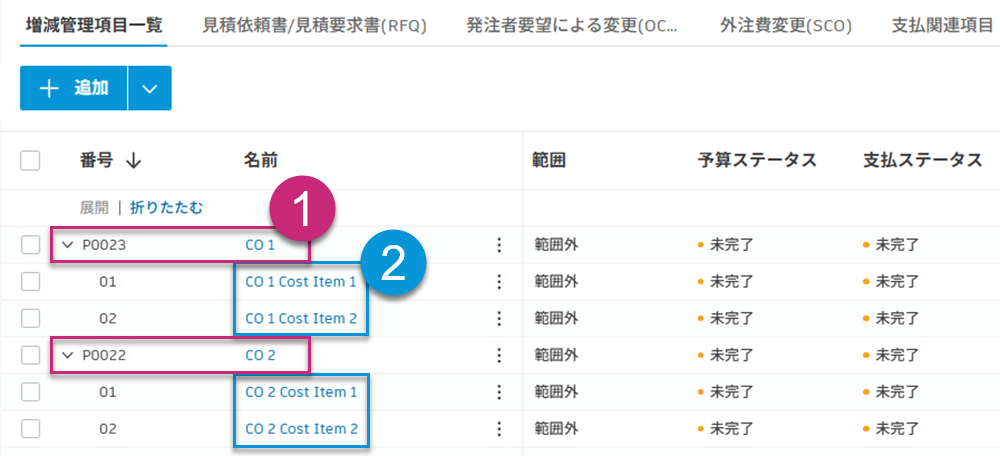Check the P0023 row checkbox
Screen dimensions: 1000x456
pyautogui.click(x=30, y=245)
